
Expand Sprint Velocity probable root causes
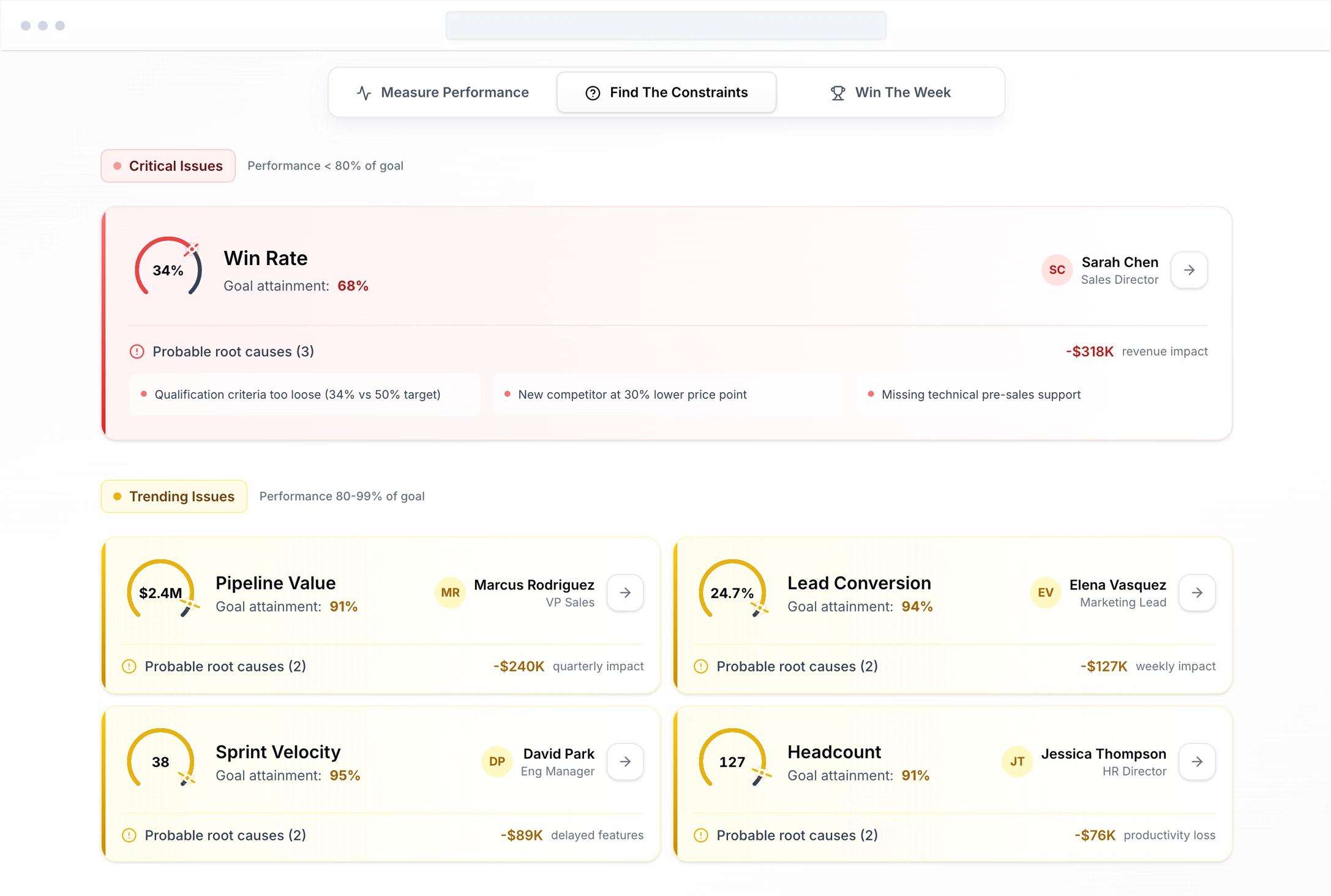coord(225,835)
